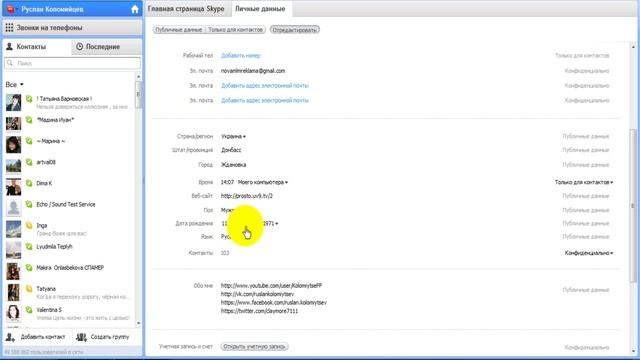Open status icon beside Руслан Коломийцев
The width and height of the screenshot is (640, 360).
click(11, 9)
